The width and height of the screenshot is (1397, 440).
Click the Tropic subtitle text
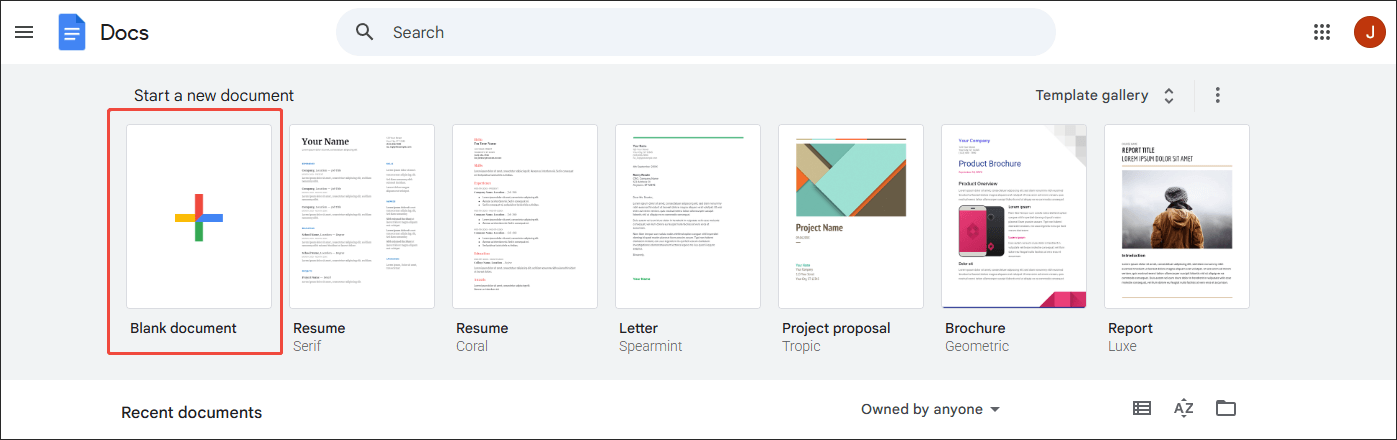(801, 346)
